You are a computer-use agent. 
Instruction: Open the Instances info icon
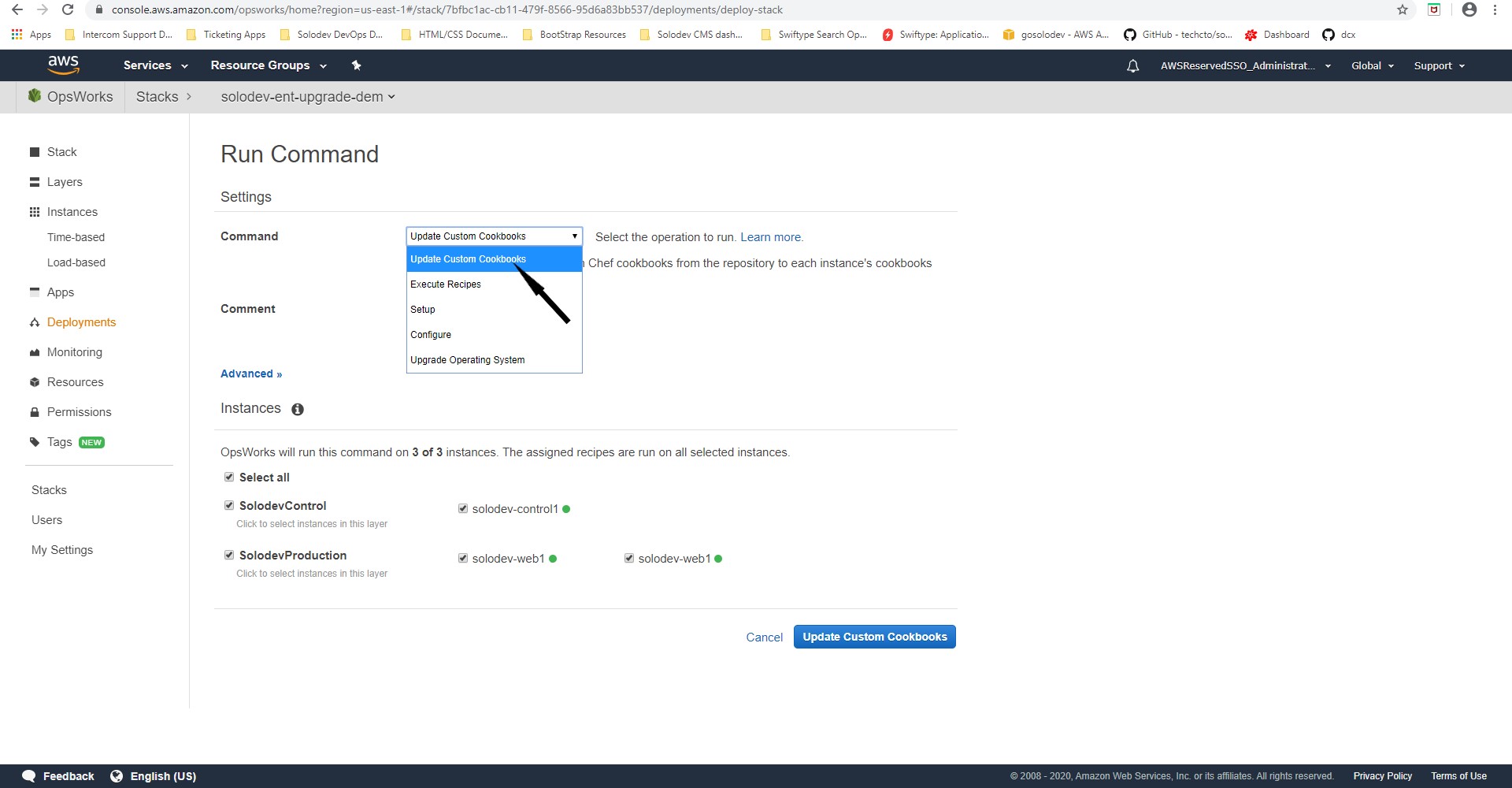tap(298, 409)
